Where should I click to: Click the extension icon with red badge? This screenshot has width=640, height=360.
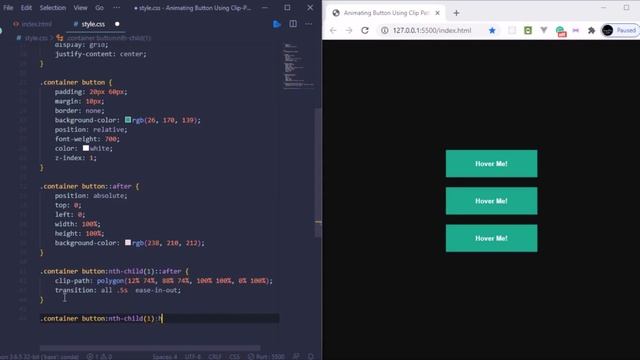(560, 31)
